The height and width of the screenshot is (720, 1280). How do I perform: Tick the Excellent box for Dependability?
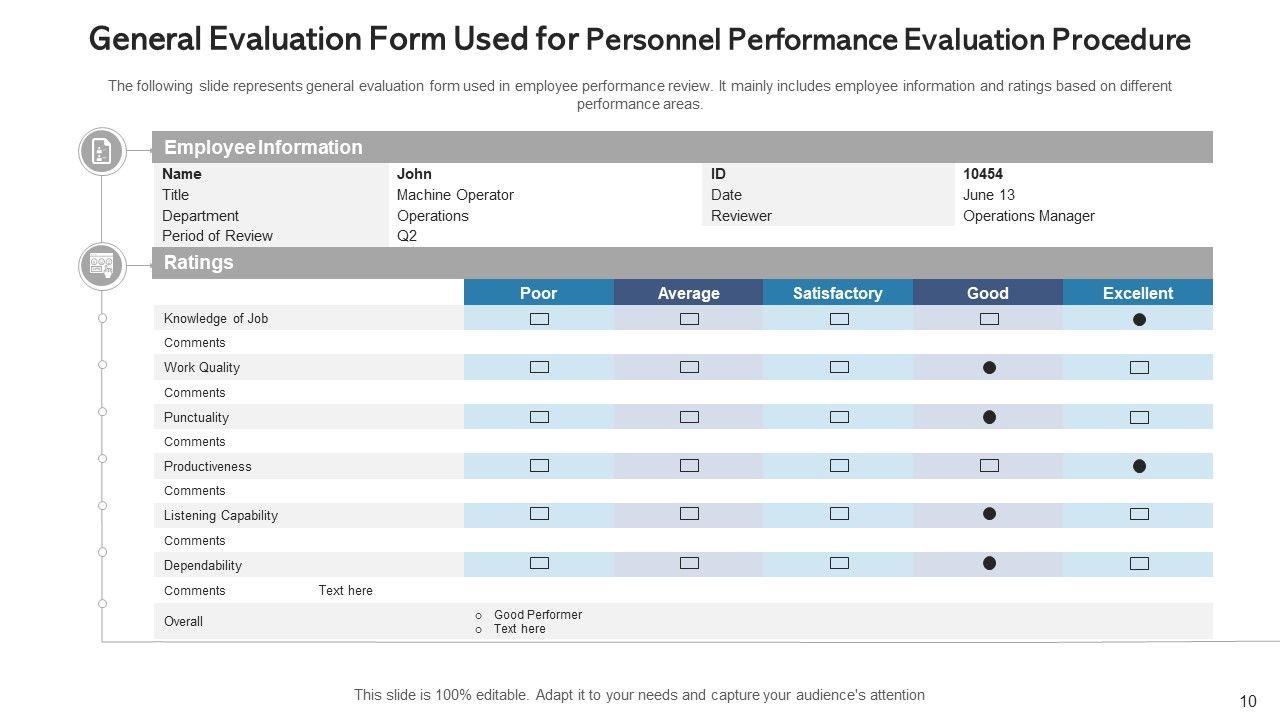1139,564
